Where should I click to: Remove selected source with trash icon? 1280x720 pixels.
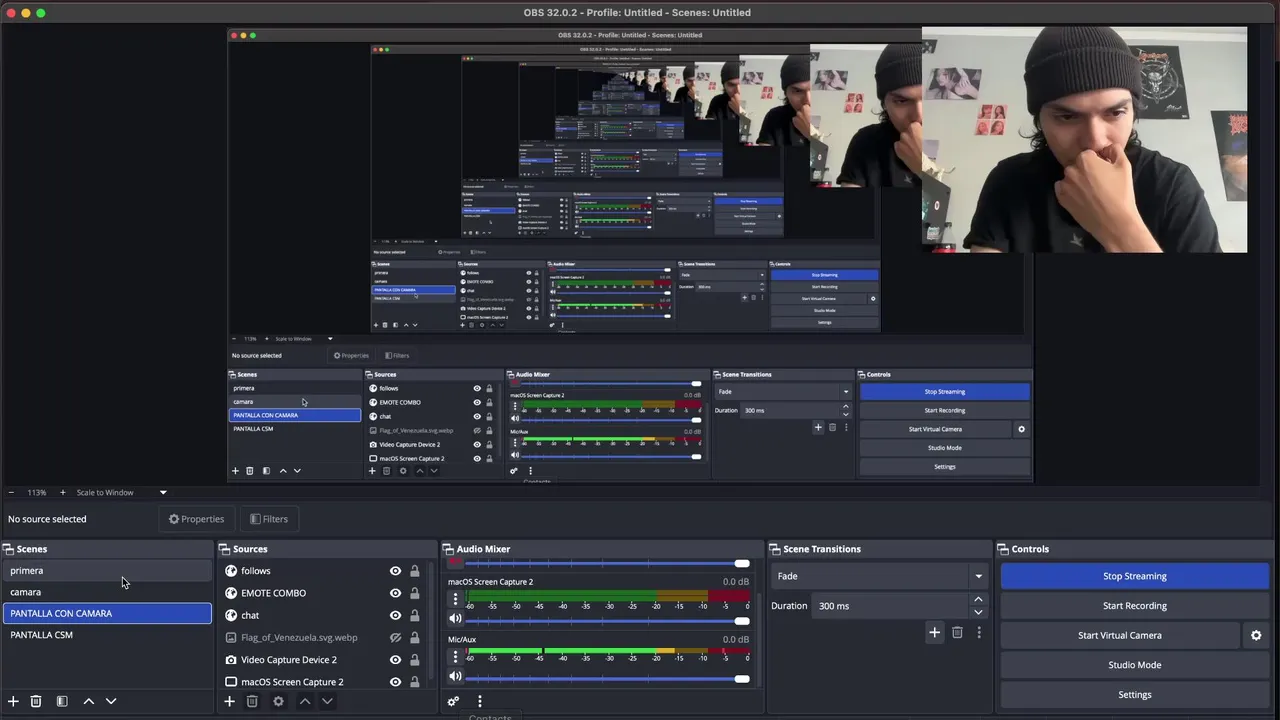[252, 702]
